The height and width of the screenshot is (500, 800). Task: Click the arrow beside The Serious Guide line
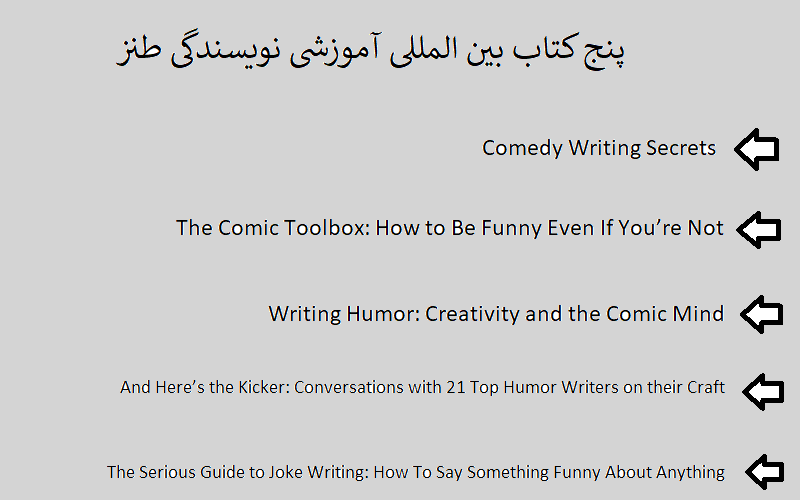click(765, 472)
